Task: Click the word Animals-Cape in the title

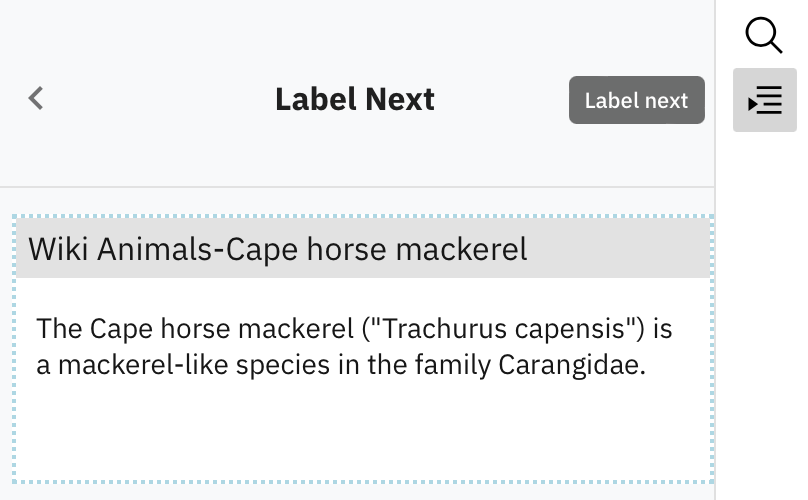Action: [x=197, y=249]
